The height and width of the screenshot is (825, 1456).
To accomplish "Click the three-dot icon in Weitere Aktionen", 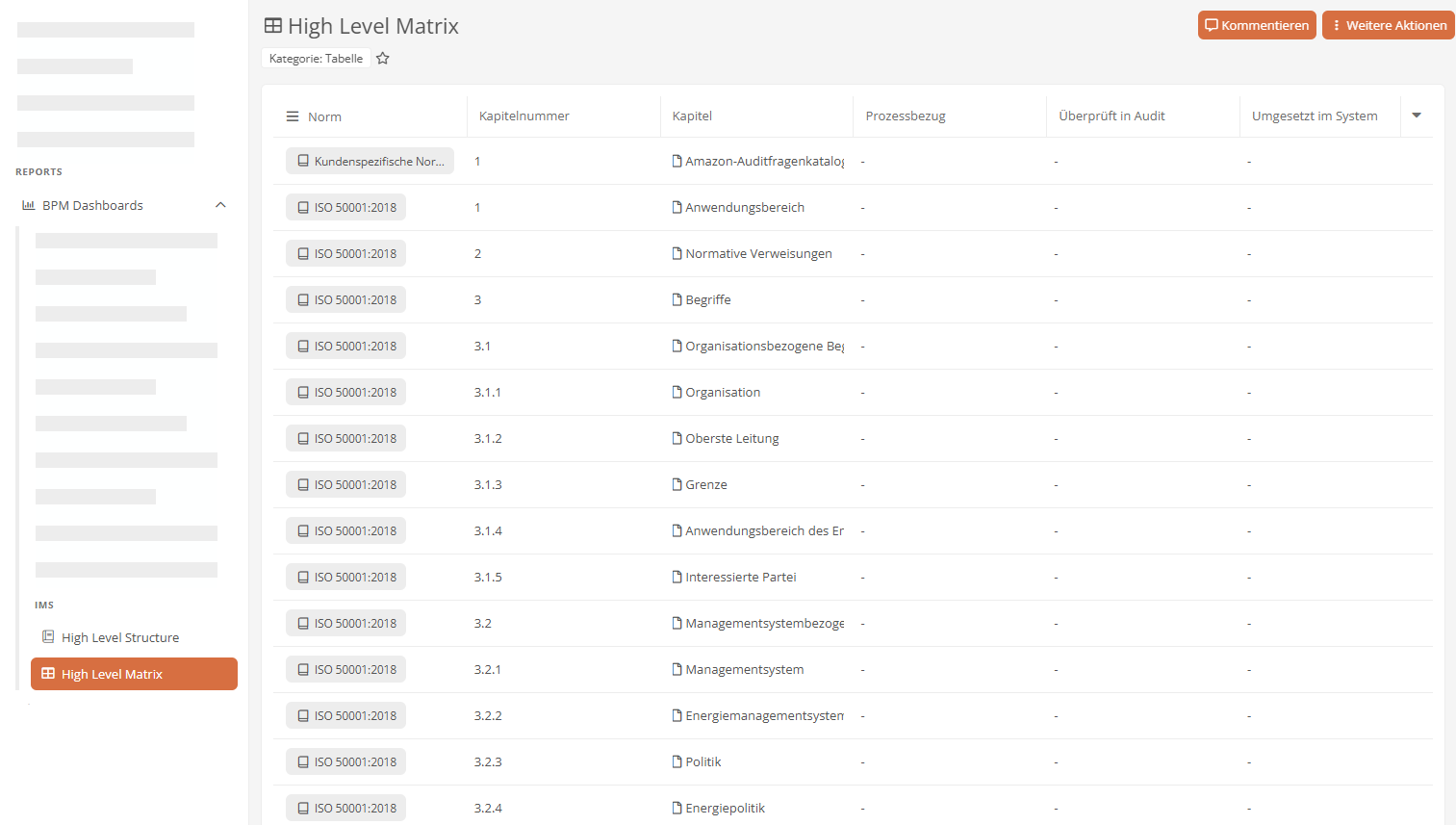I will click(x=1337, y=25).
